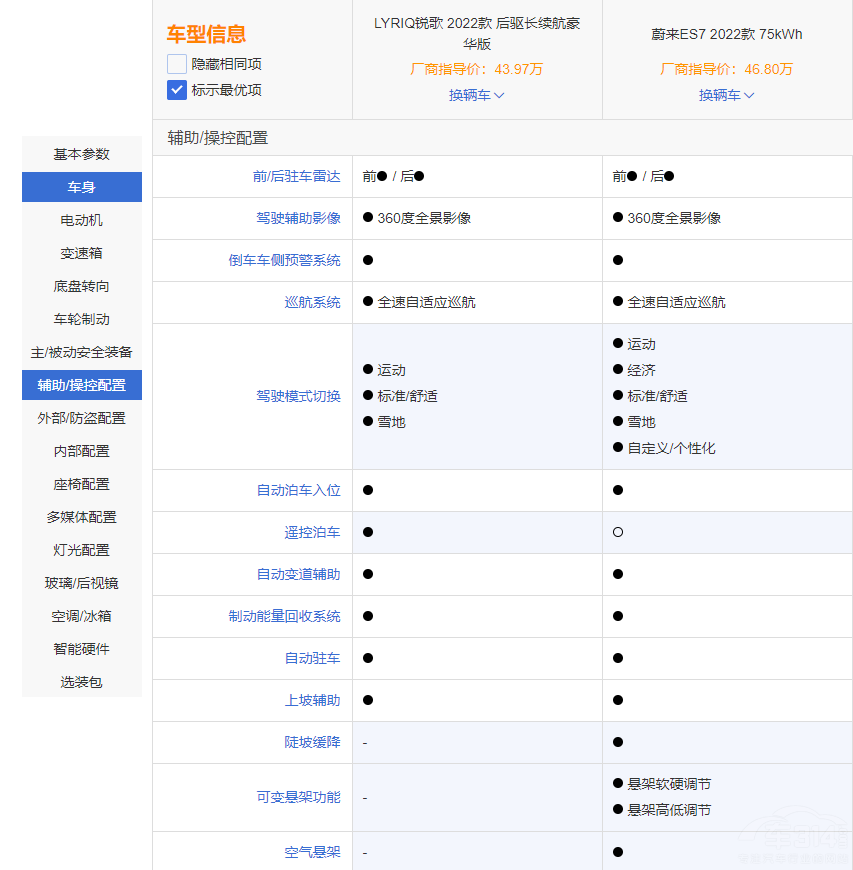Uncheck the 标示最优项 checkbox
Image resolution: width=853 pixels, height=870 pixels.
[177, 90]
